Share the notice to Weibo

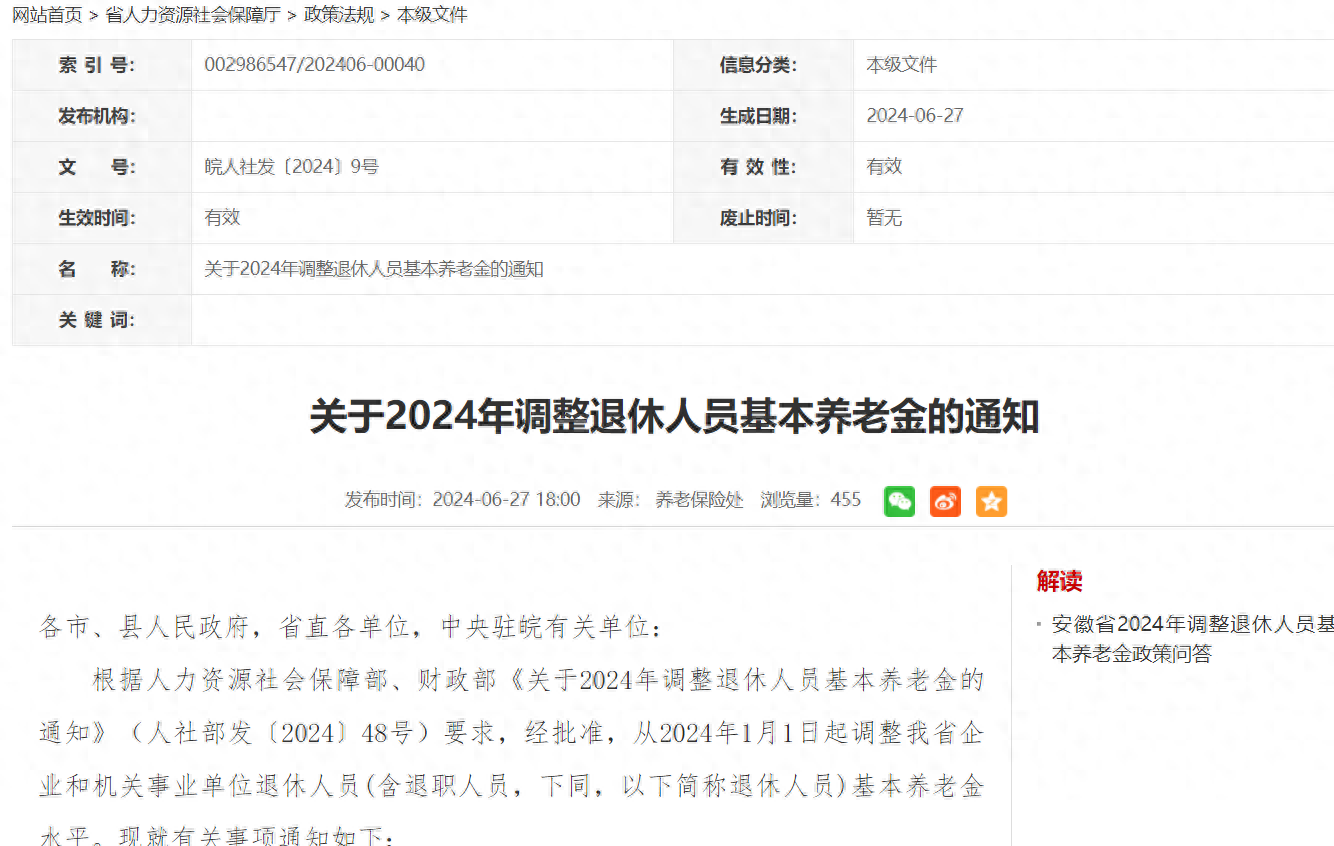coord(945,501)
